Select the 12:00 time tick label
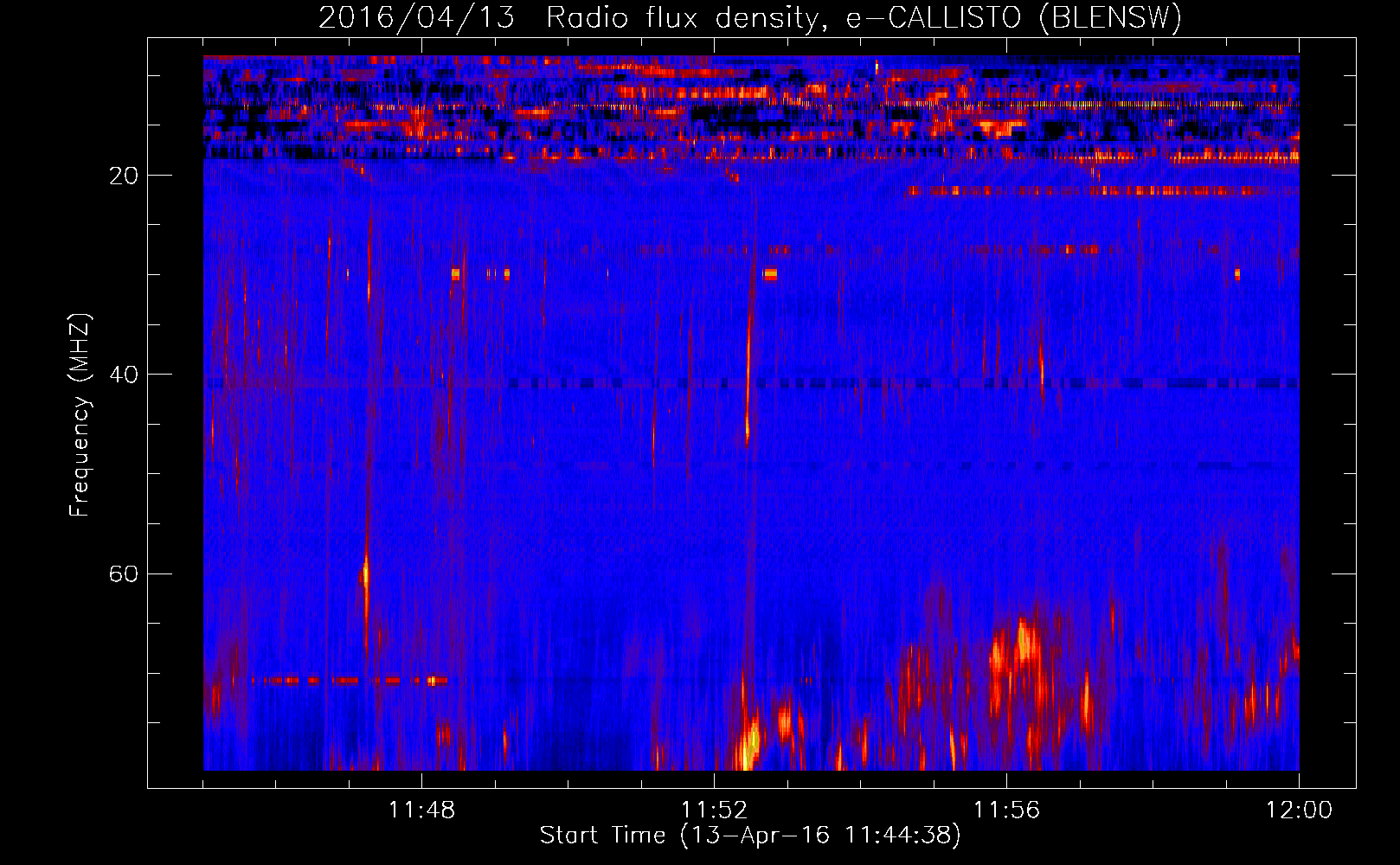Viewport: 1400px width, 865px height. [1299, 811]
